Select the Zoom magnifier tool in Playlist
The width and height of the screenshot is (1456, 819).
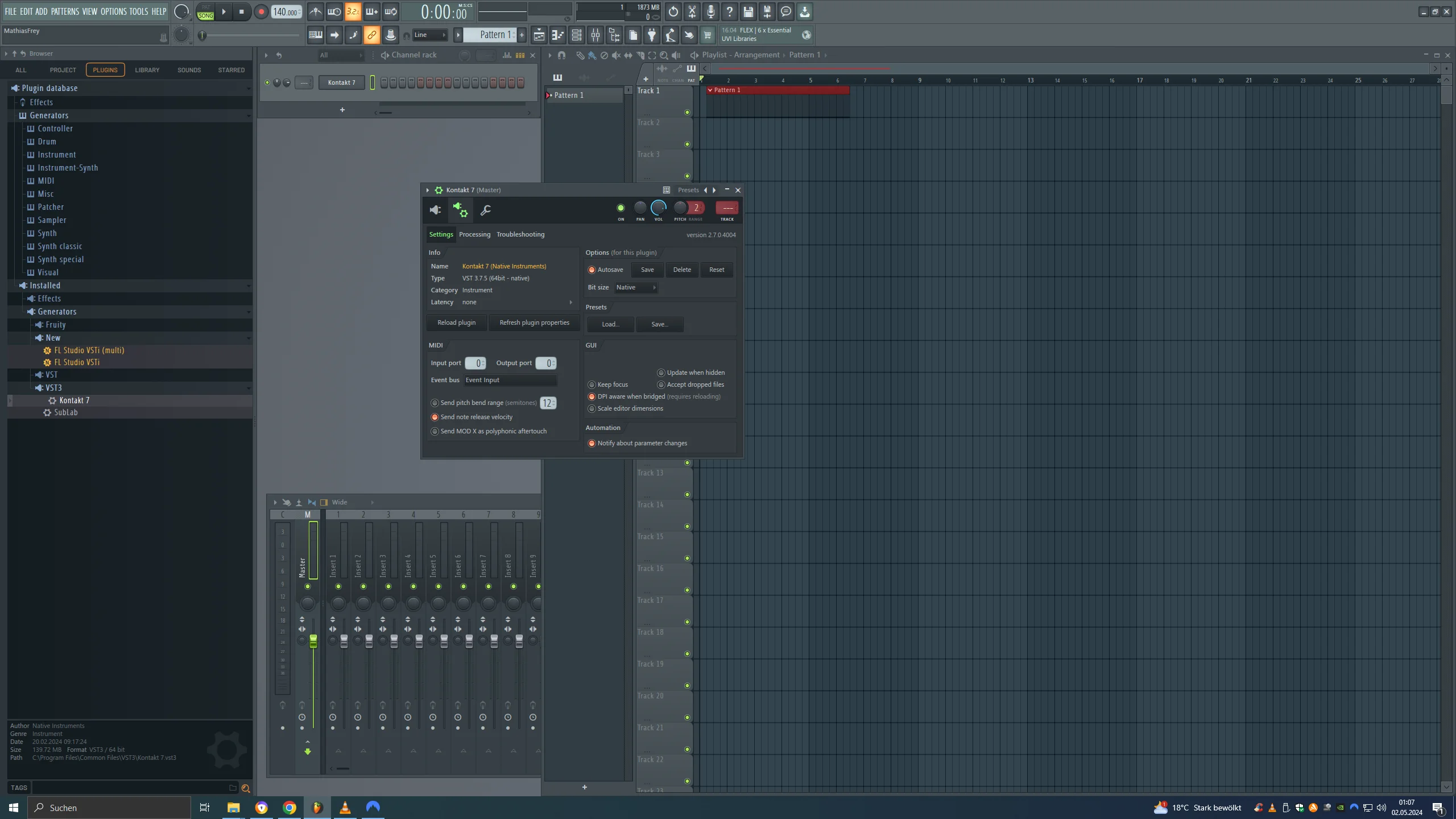[x=664, y=55]
